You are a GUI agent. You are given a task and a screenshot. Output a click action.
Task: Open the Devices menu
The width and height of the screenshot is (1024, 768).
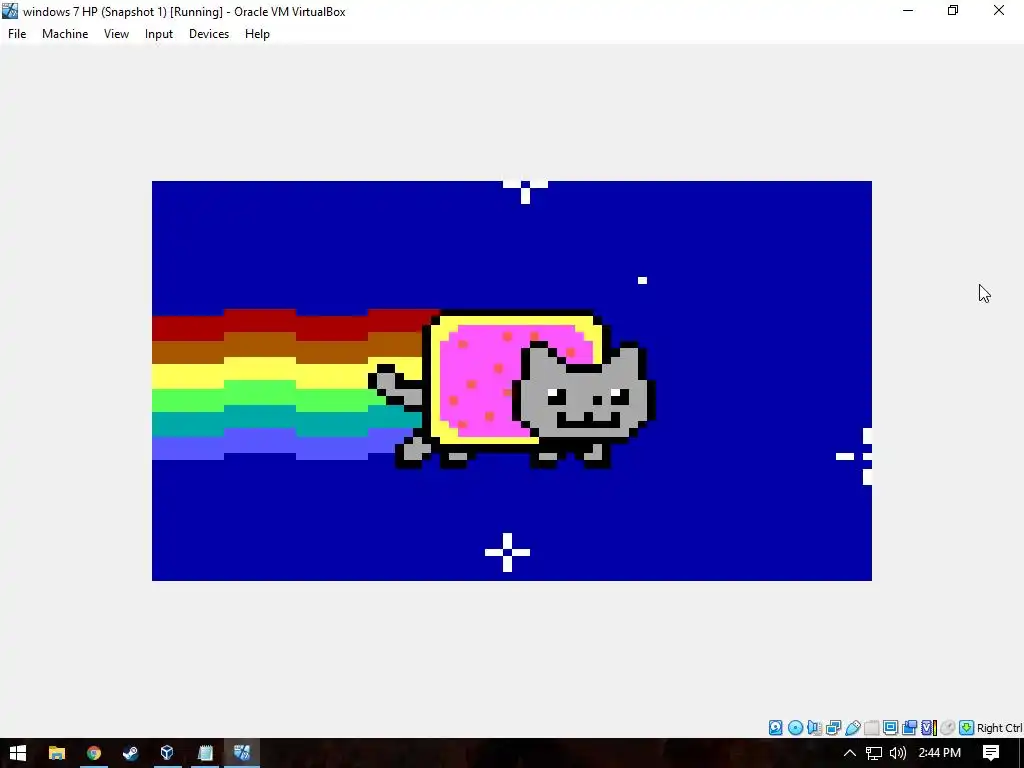pyautogui.click(x=209, y=34)
